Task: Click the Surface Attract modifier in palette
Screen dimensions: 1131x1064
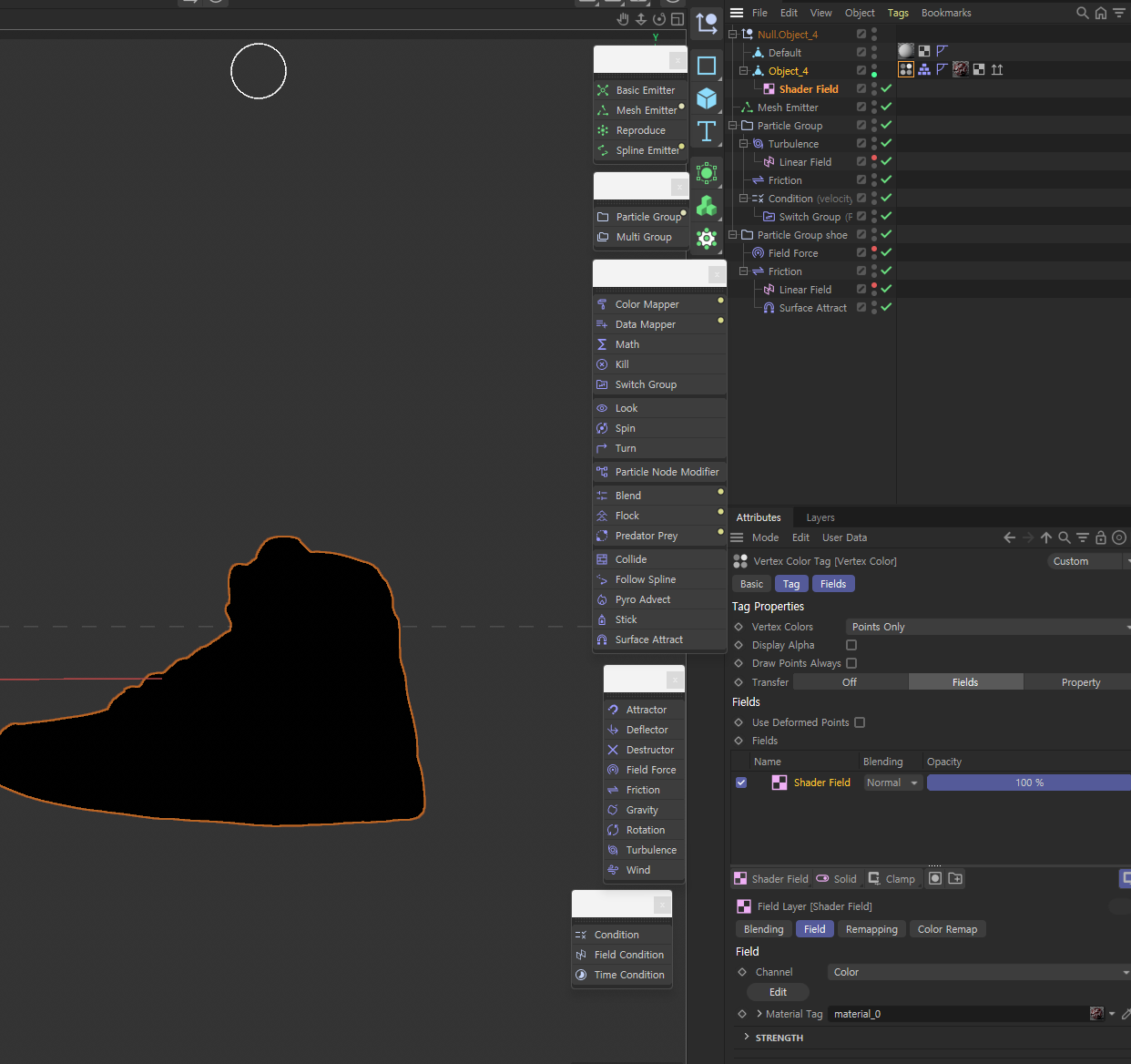Action: click(648, 639)
